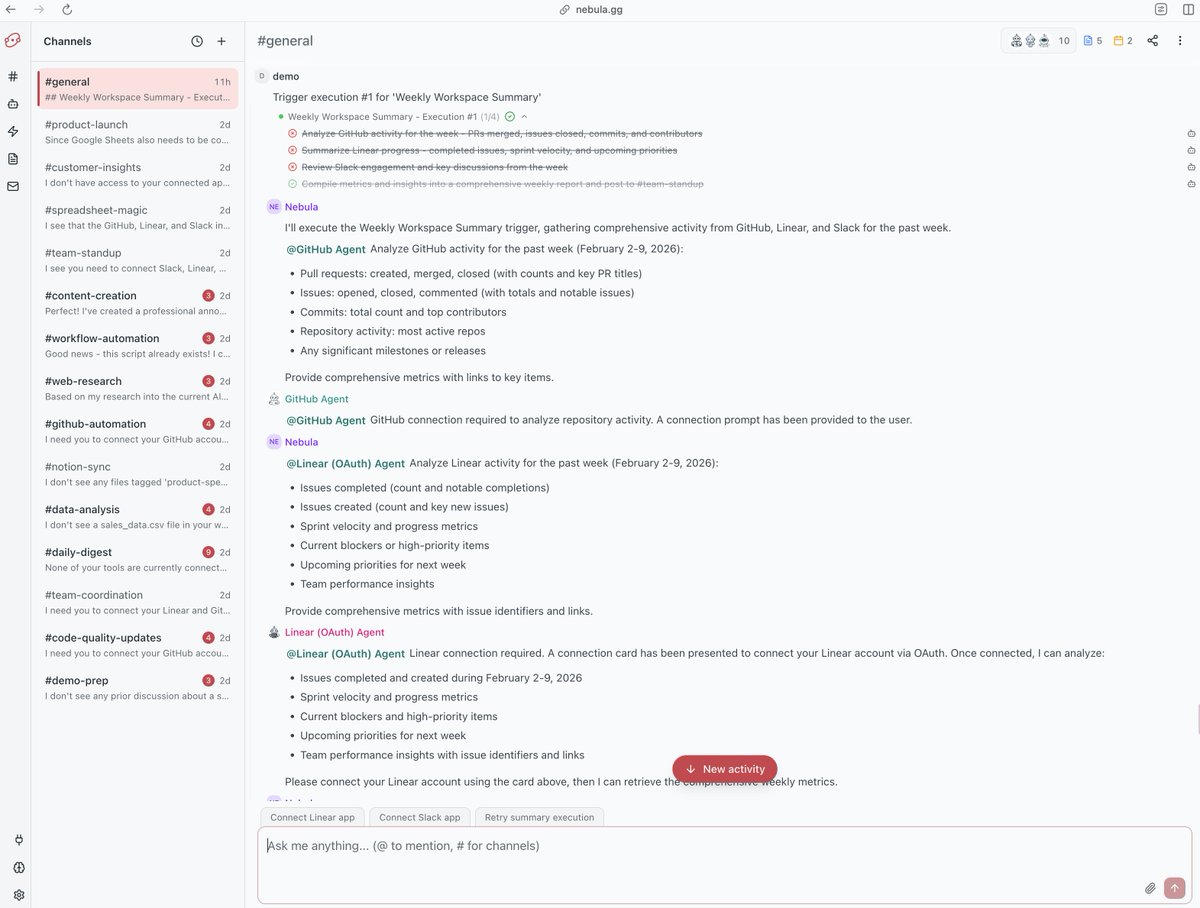Reload the browser page
This screenshot has width=1200, height=908.
point(67,9)
